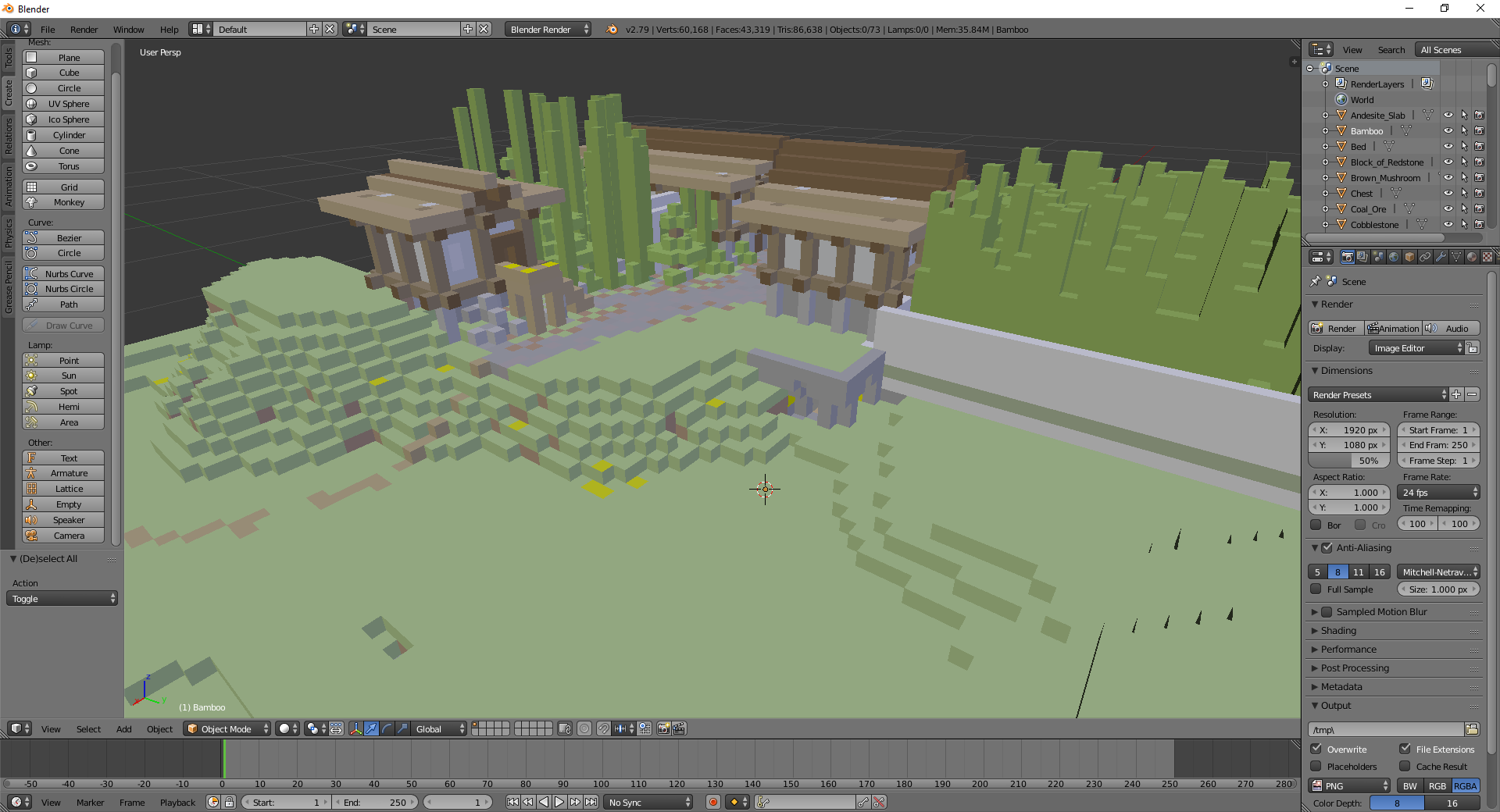The width and height of the screenshot is (1500, 812).
Task: Add a Sun lamp
Action: coord(63,376)
